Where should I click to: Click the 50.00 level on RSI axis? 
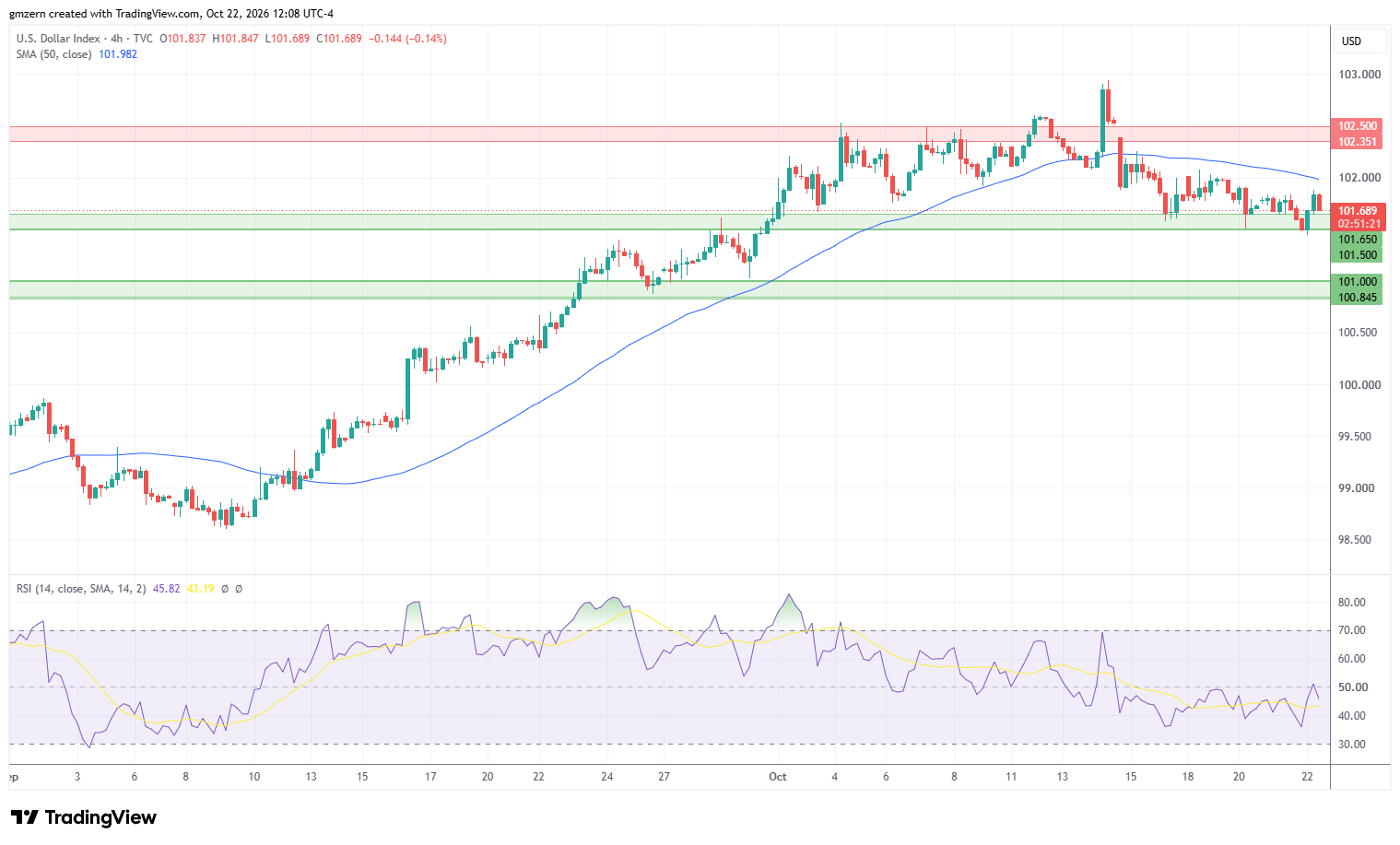(1352, 687)
